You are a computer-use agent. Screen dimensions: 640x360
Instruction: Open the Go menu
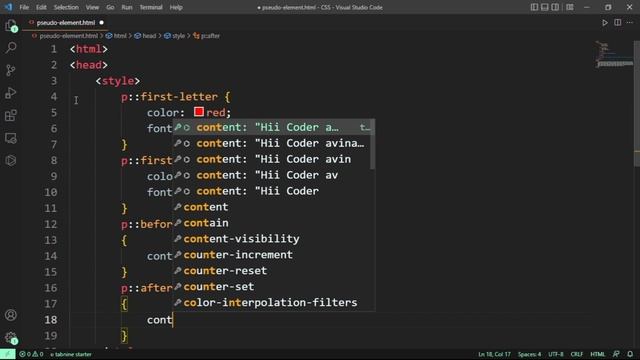coord(110,7)
